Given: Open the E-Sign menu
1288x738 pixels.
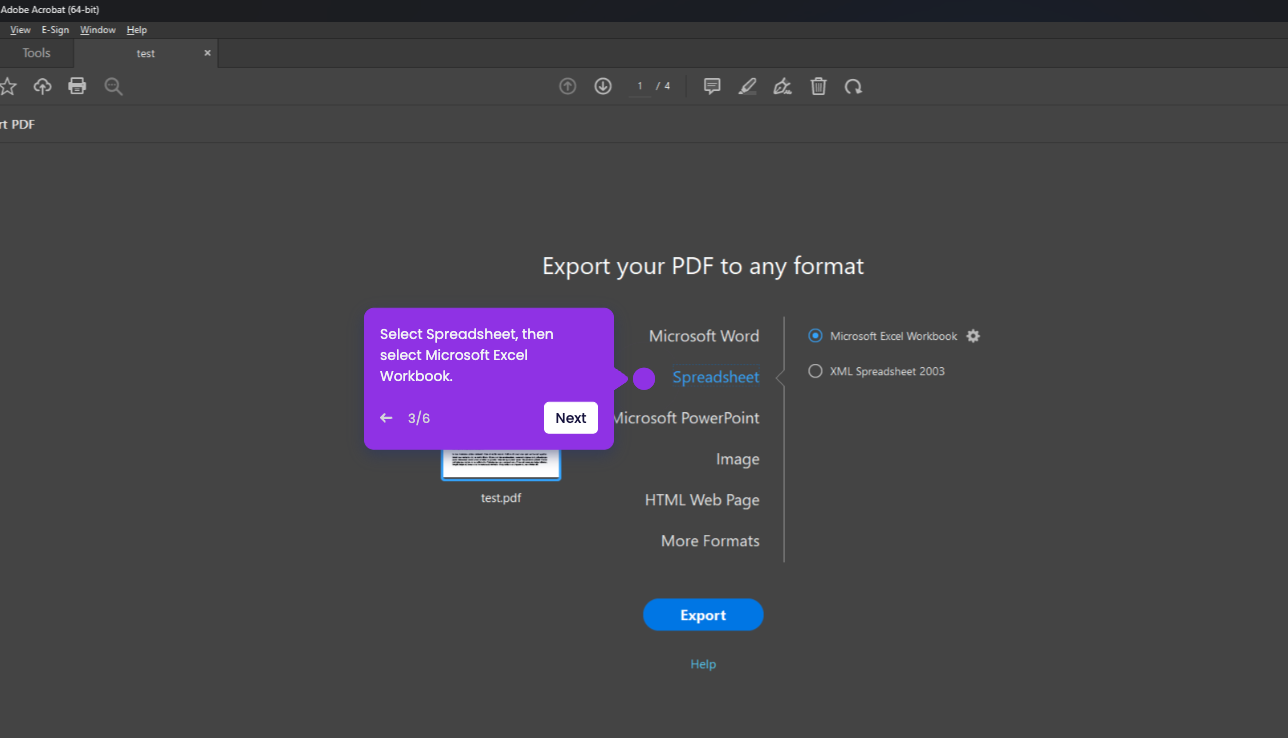Looking at the screenshot, I should click(55, 30).
